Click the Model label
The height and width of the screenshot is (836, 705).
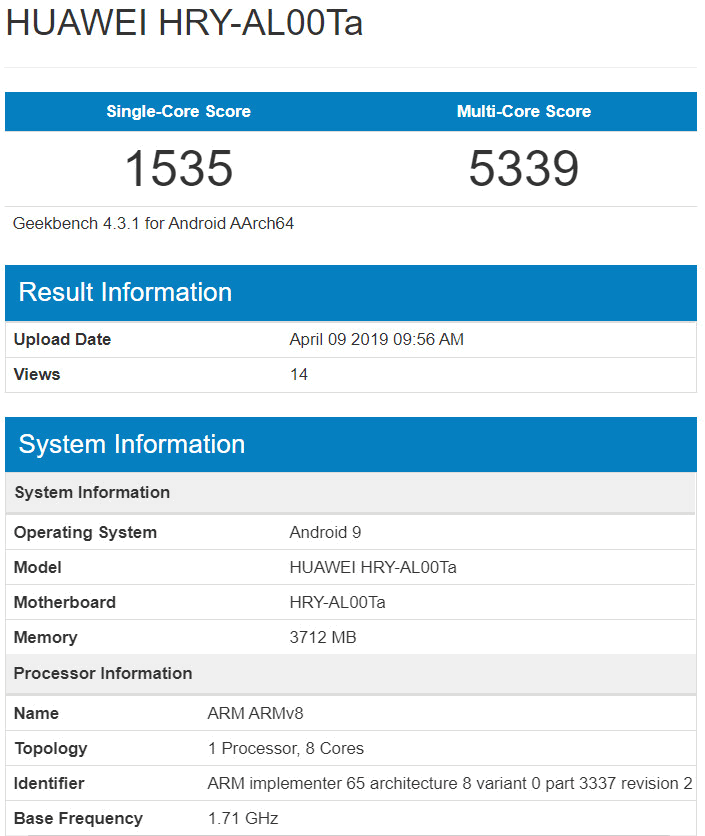point(37,567)
